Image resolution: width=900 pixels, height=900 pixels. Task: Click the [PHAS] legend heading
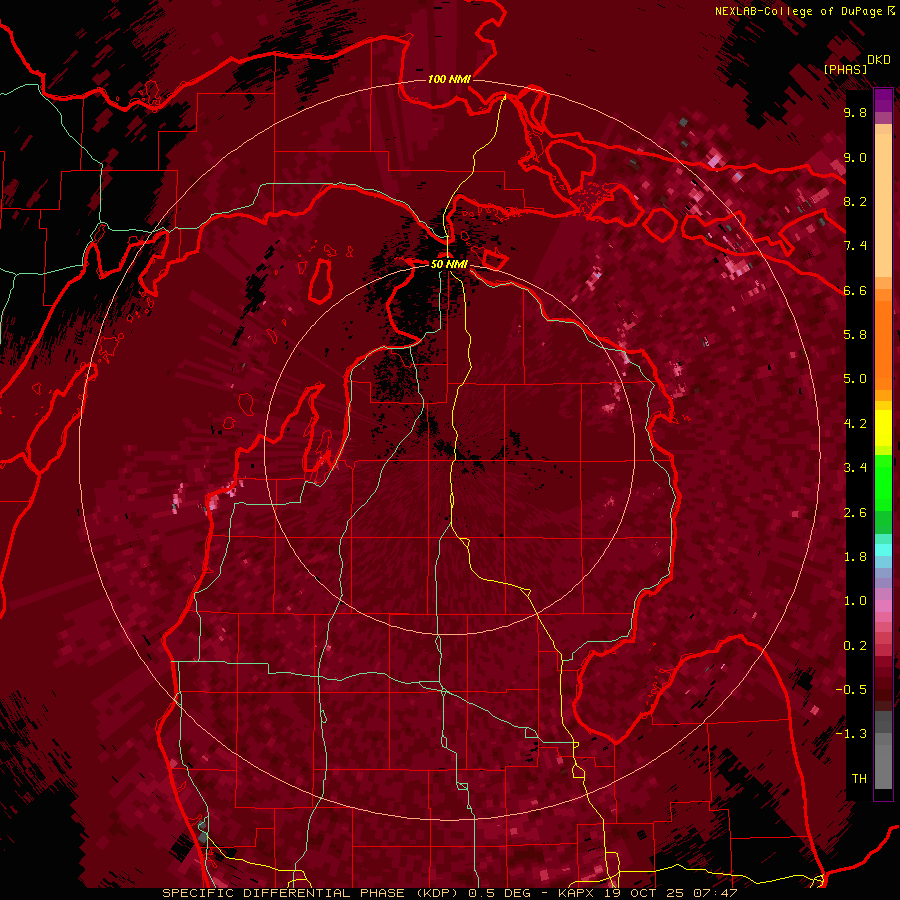tap(845, 69)
